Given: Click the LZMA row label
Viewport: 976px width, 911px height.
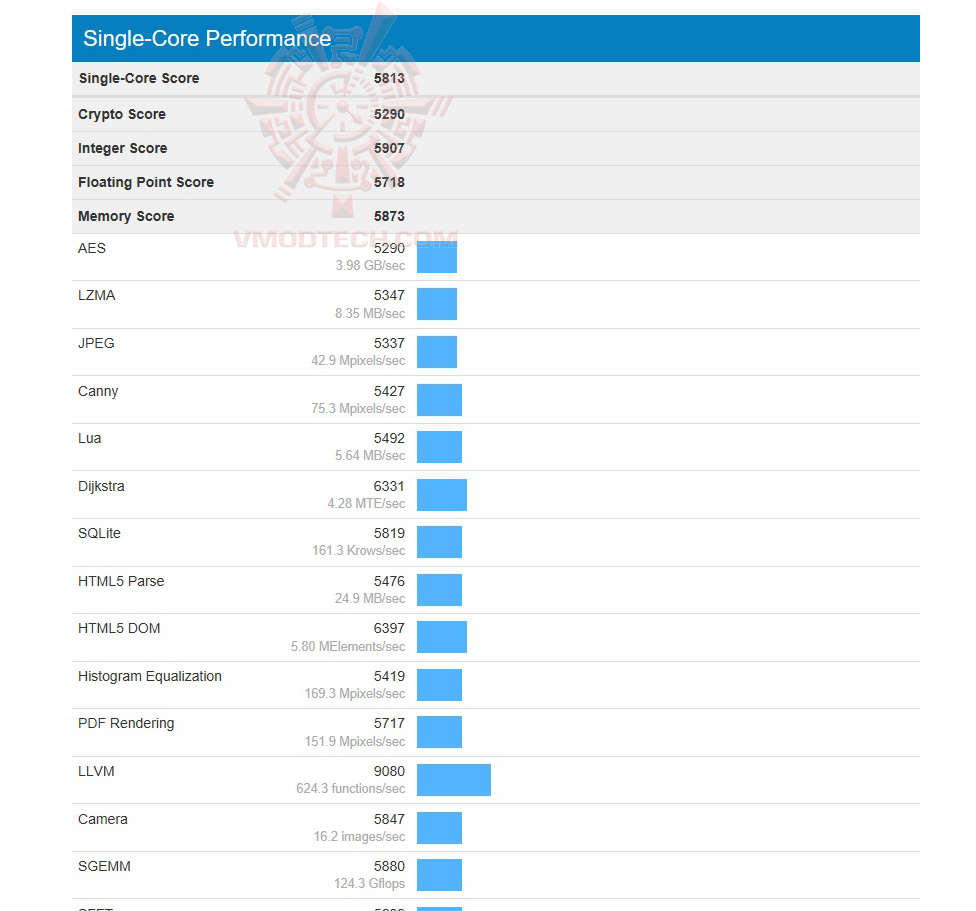Looking at the screenshot, I should click(x=96, y=296).
